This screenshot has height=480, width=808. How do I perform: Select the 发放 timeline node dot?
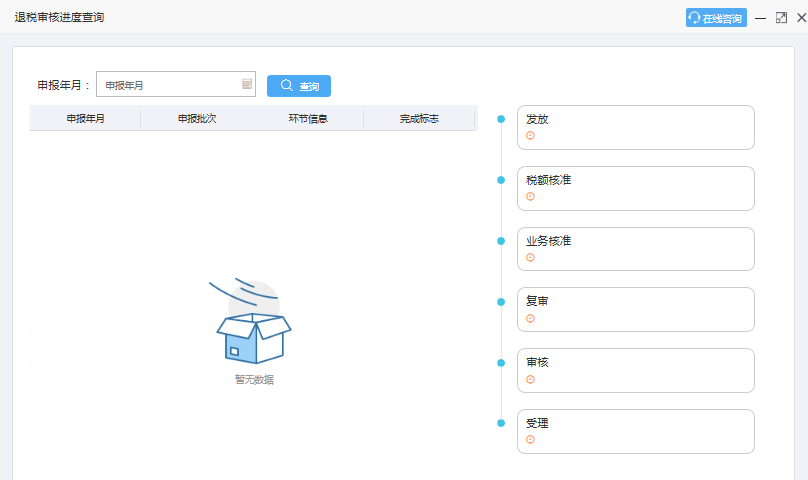(501, 119)
